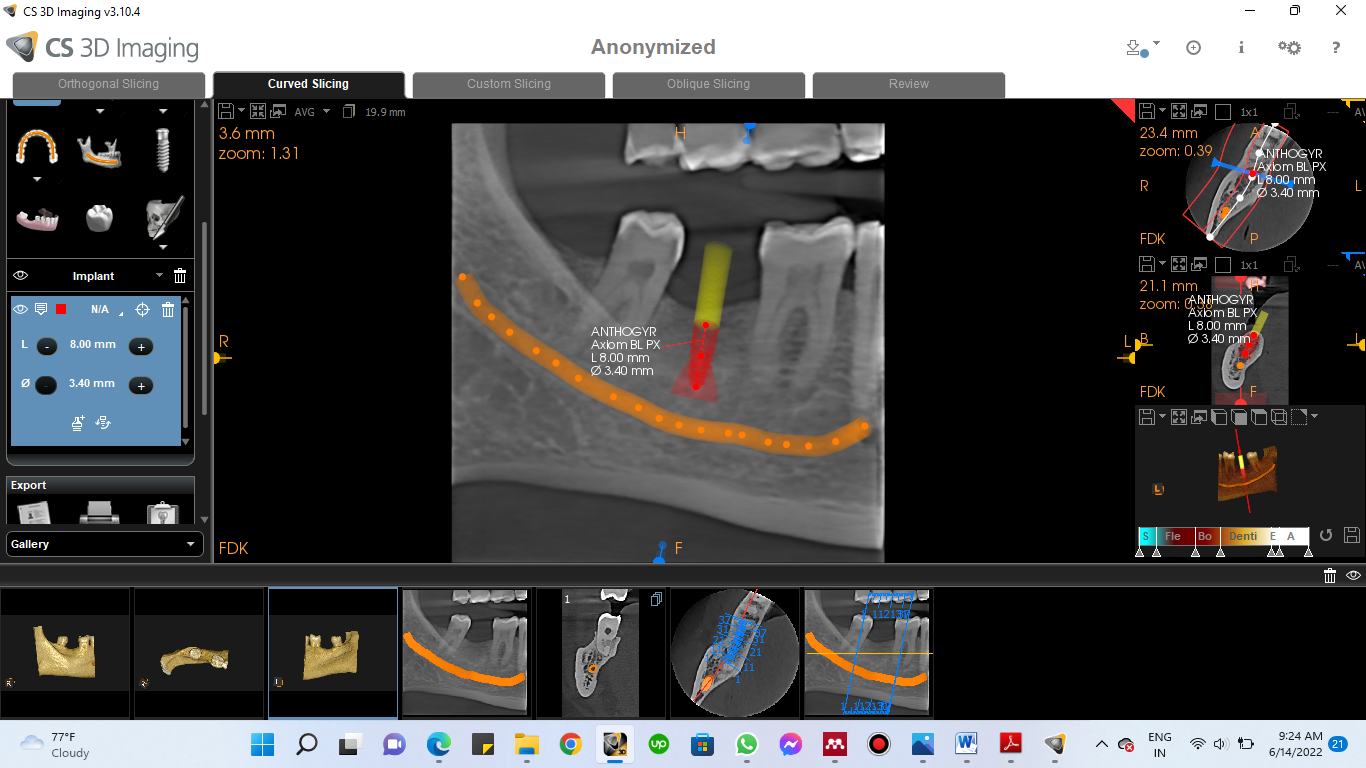Center view on implant with crosshair icon
The width and height of the screenshot is (1366, 768).
coord(142,310)
